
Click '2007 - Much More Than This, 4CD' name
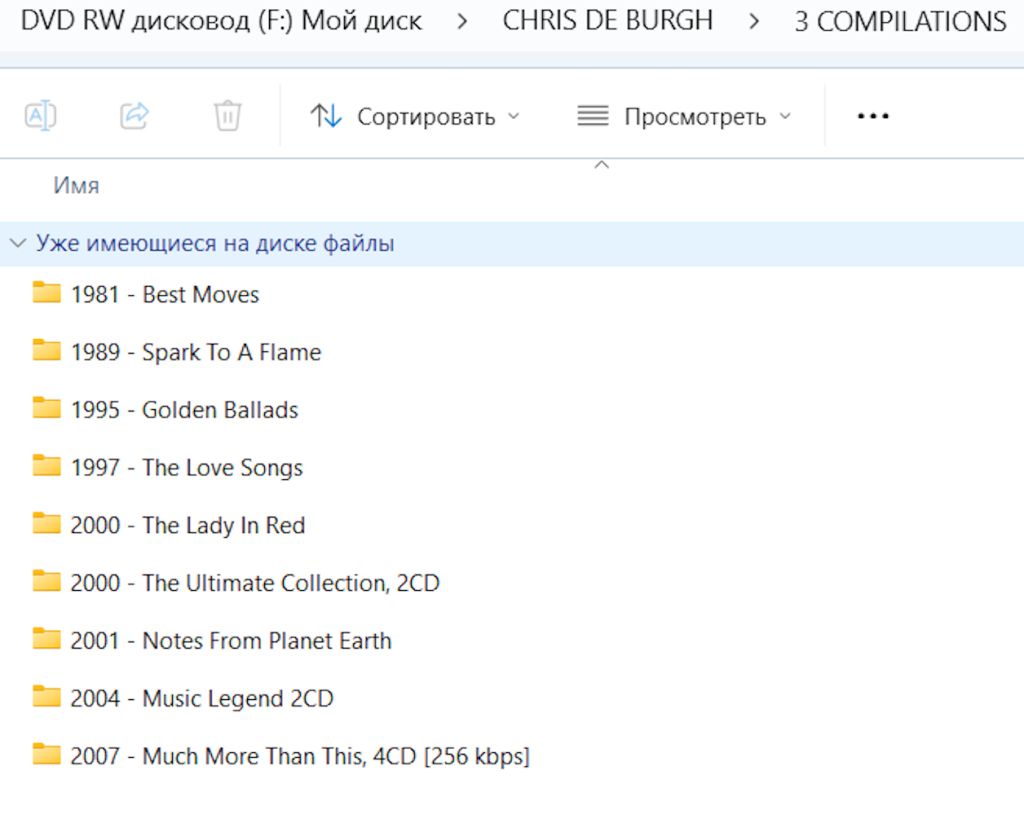[300, 756]
